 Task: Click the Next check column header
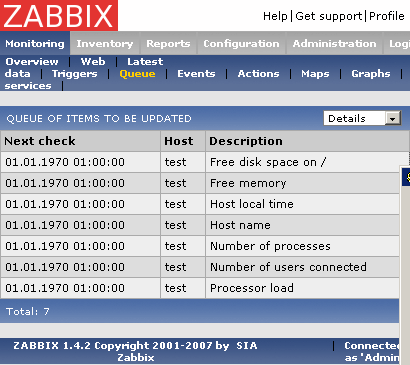40,141
